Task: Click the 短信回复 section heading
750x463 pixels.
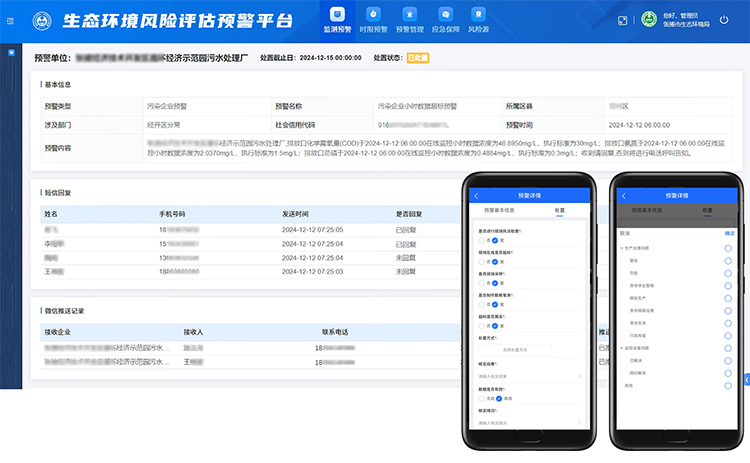Action: click(x=58, y=193)
